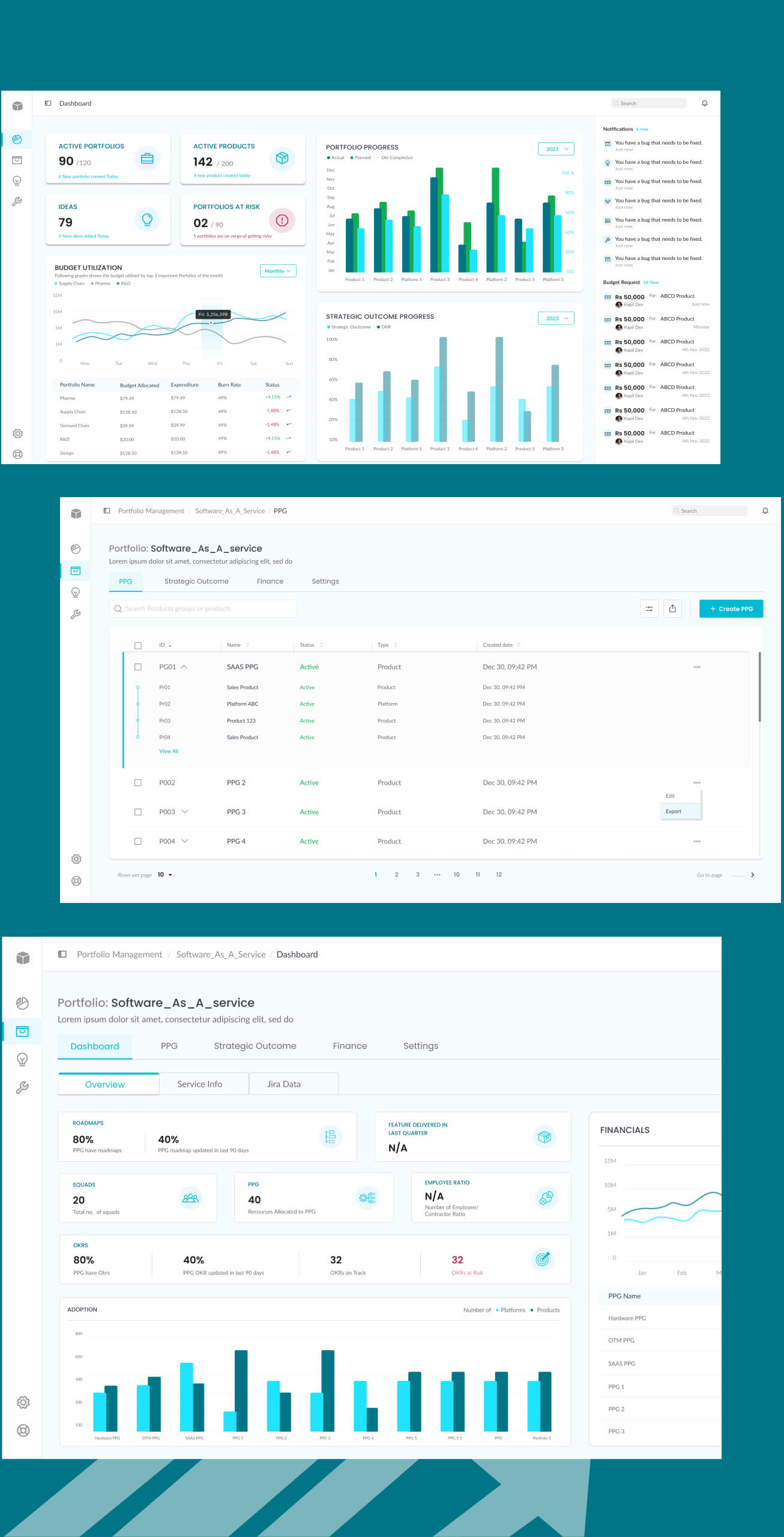
Task: Tick checkbox for P003 PPG 3 row
Action: [x=138, y=812]
